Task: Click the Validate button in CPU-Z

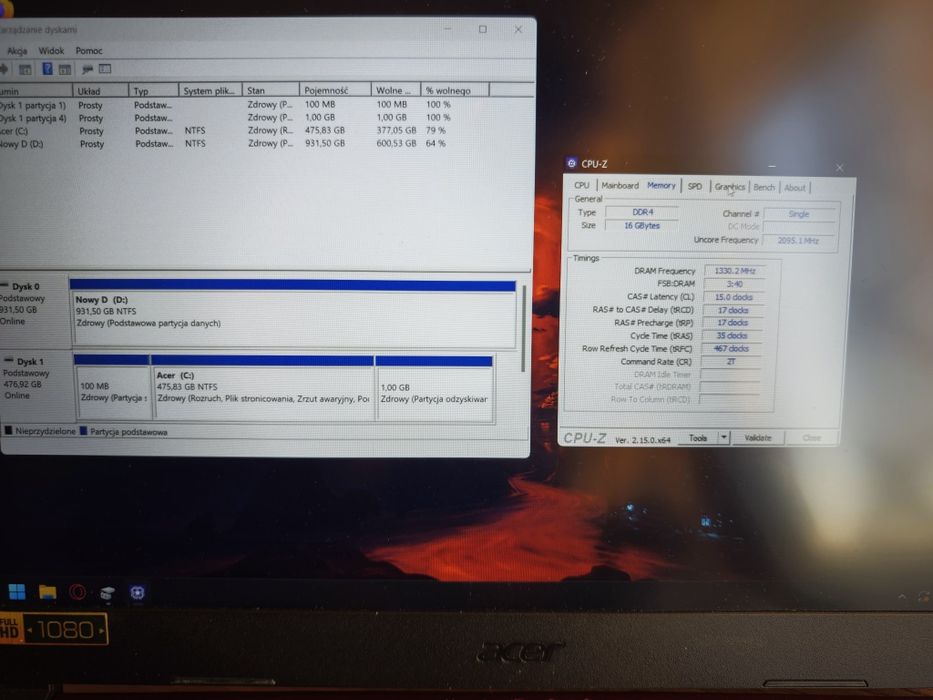Action: coord(758,438)
